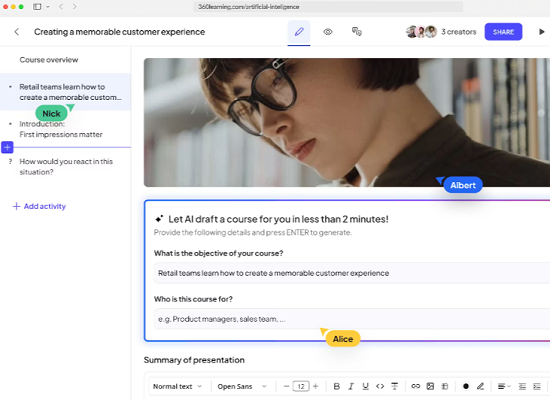Open the black text color picker
The image size is (550, 400).
pyautogui.click(x=466, y=386)
